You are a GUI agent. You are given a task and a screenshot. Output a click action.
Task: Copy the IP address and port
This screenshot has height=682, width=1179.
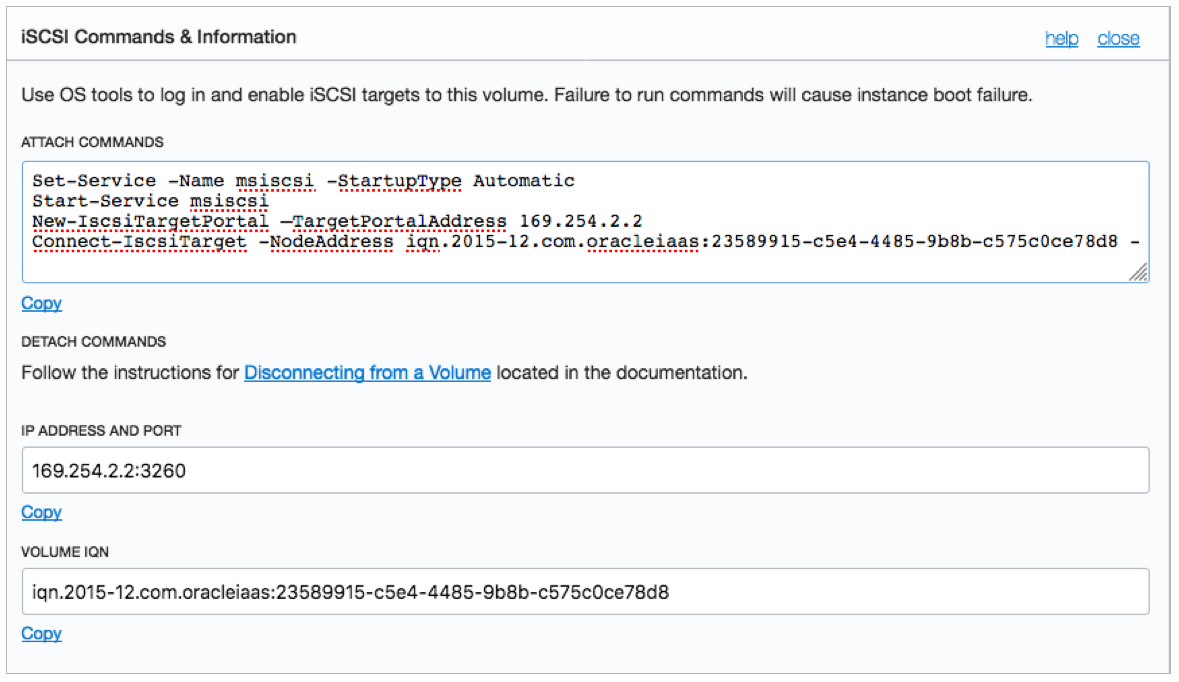pyautogui.click(x=41, y=512)
